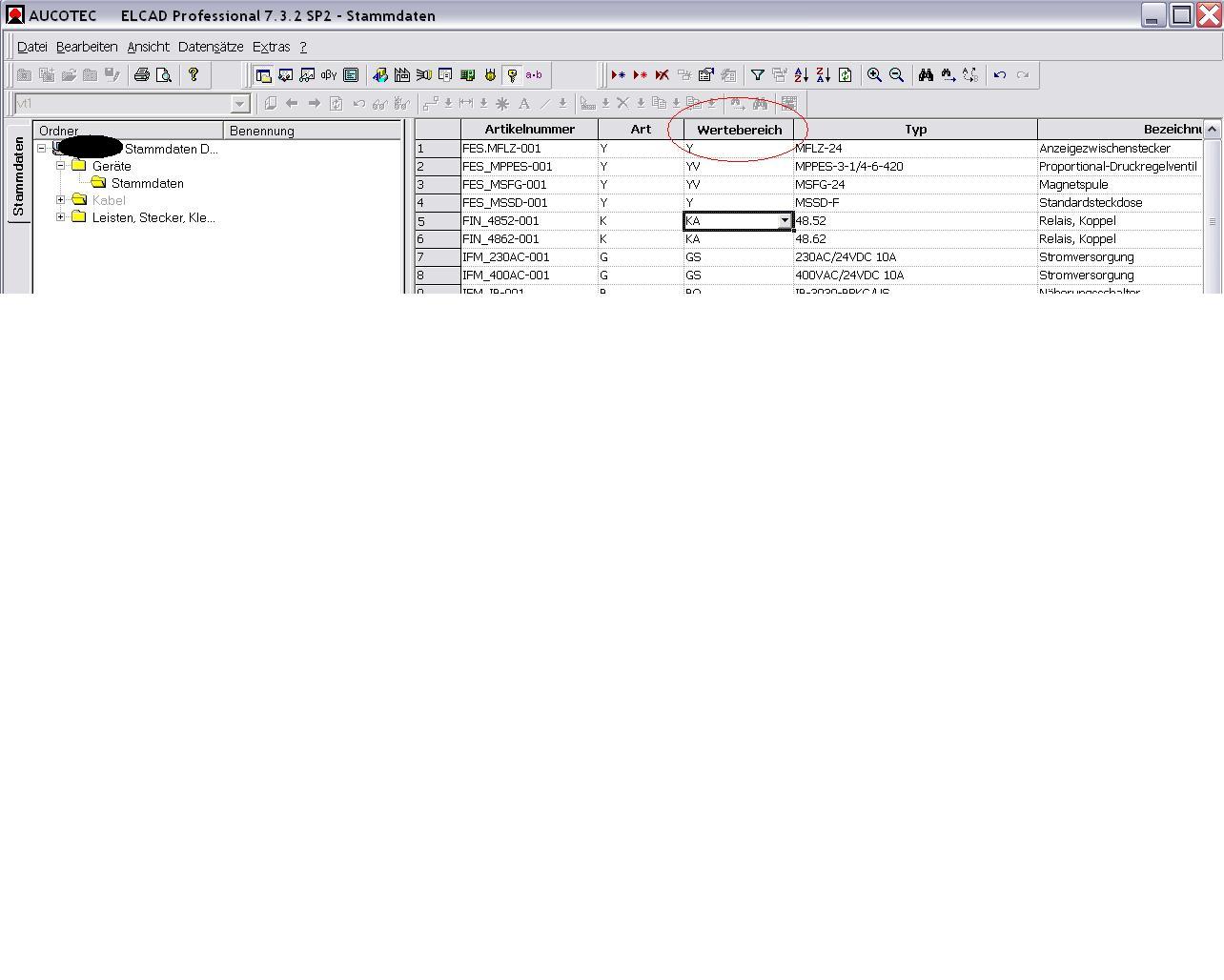1224x980 pixels.
Task: Click the Artikelnummer column header
Action: [529, 129]
